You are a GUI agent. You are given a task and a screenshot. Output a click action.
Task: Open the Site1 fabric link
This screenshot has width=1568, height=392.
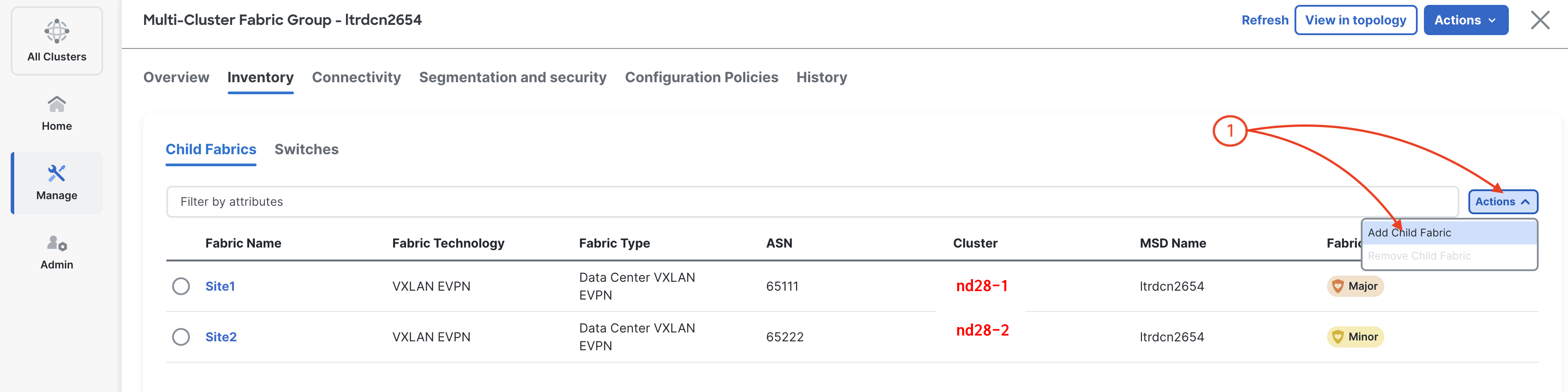point(220,286)
